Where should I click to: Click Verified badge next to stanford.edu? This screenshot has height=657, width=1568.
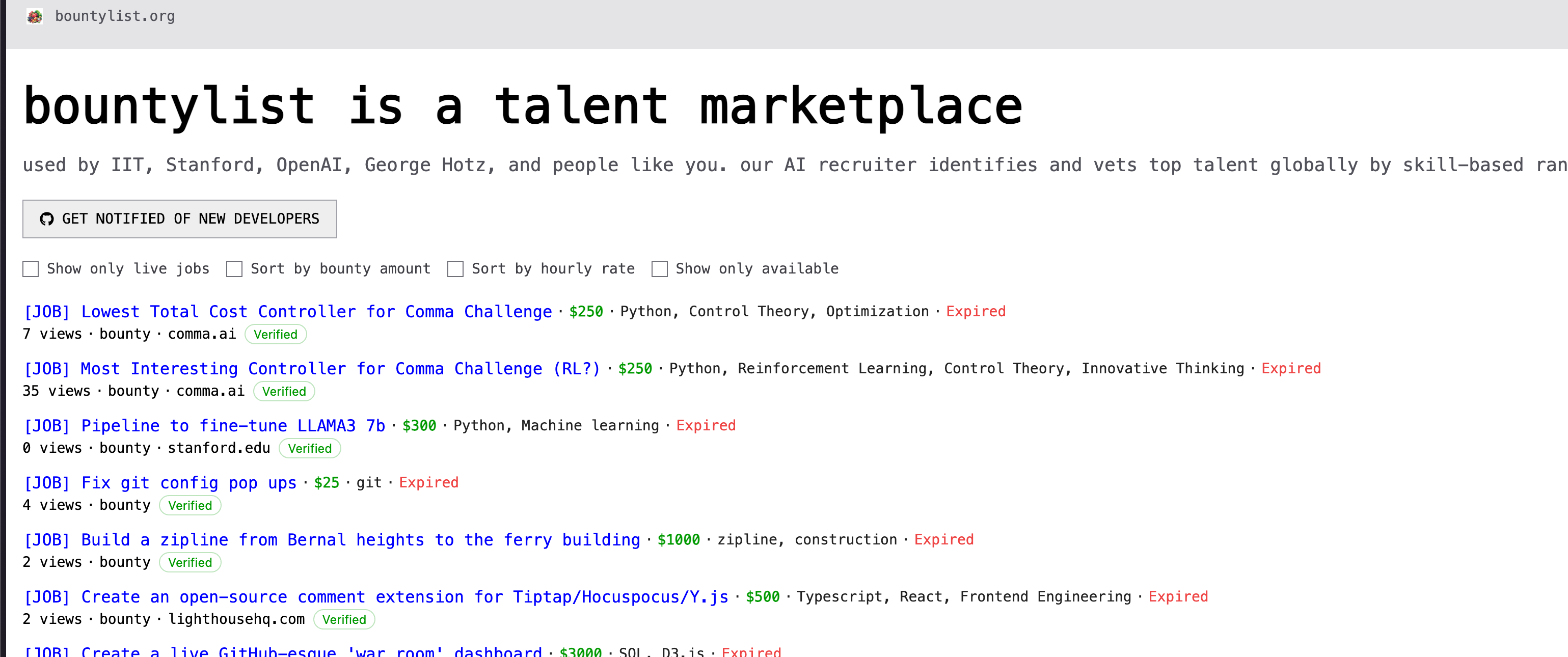[310, 449]
